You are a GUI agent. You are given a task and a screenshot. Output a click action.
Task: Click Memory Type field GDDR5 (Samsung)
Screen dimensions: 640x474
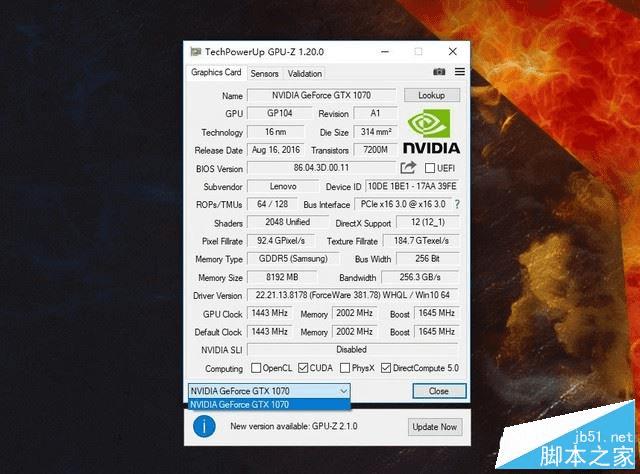(293, 259)
